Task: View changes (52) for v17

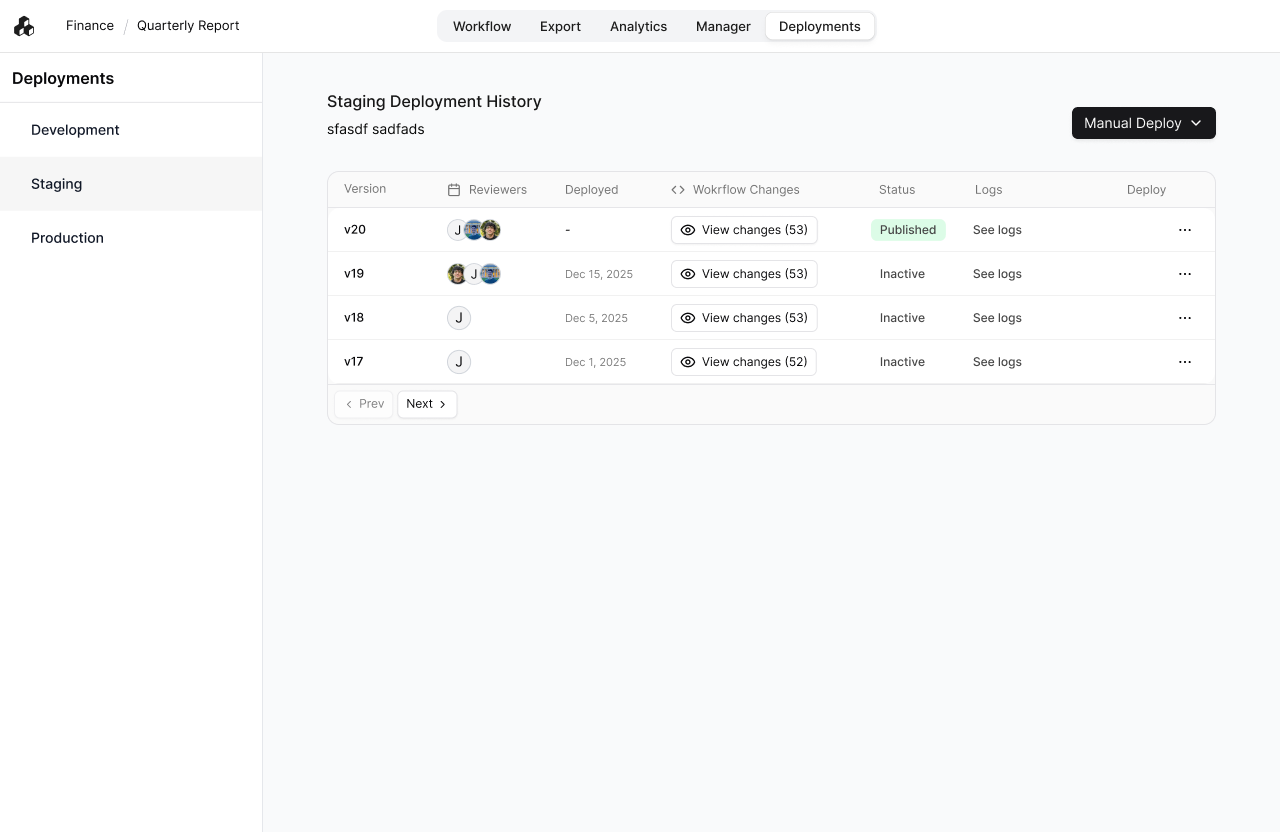Action: (x=744, y=362)
